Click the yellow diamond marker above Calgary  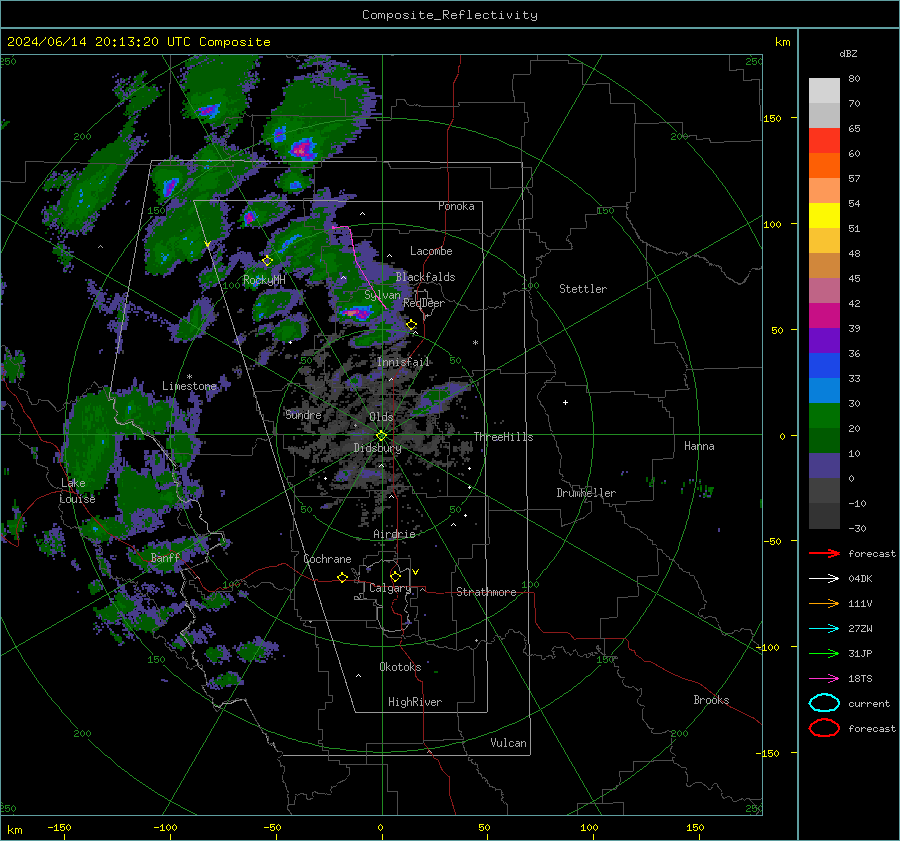pos(395,576)
